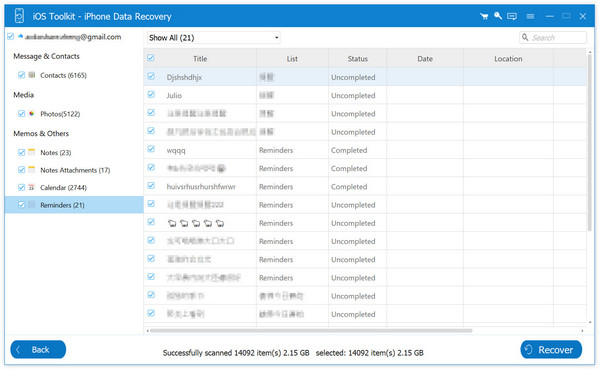Uncheck the sheep emoji row checkbox
This screenshot has width=600, height=370.
pos(151,222)
